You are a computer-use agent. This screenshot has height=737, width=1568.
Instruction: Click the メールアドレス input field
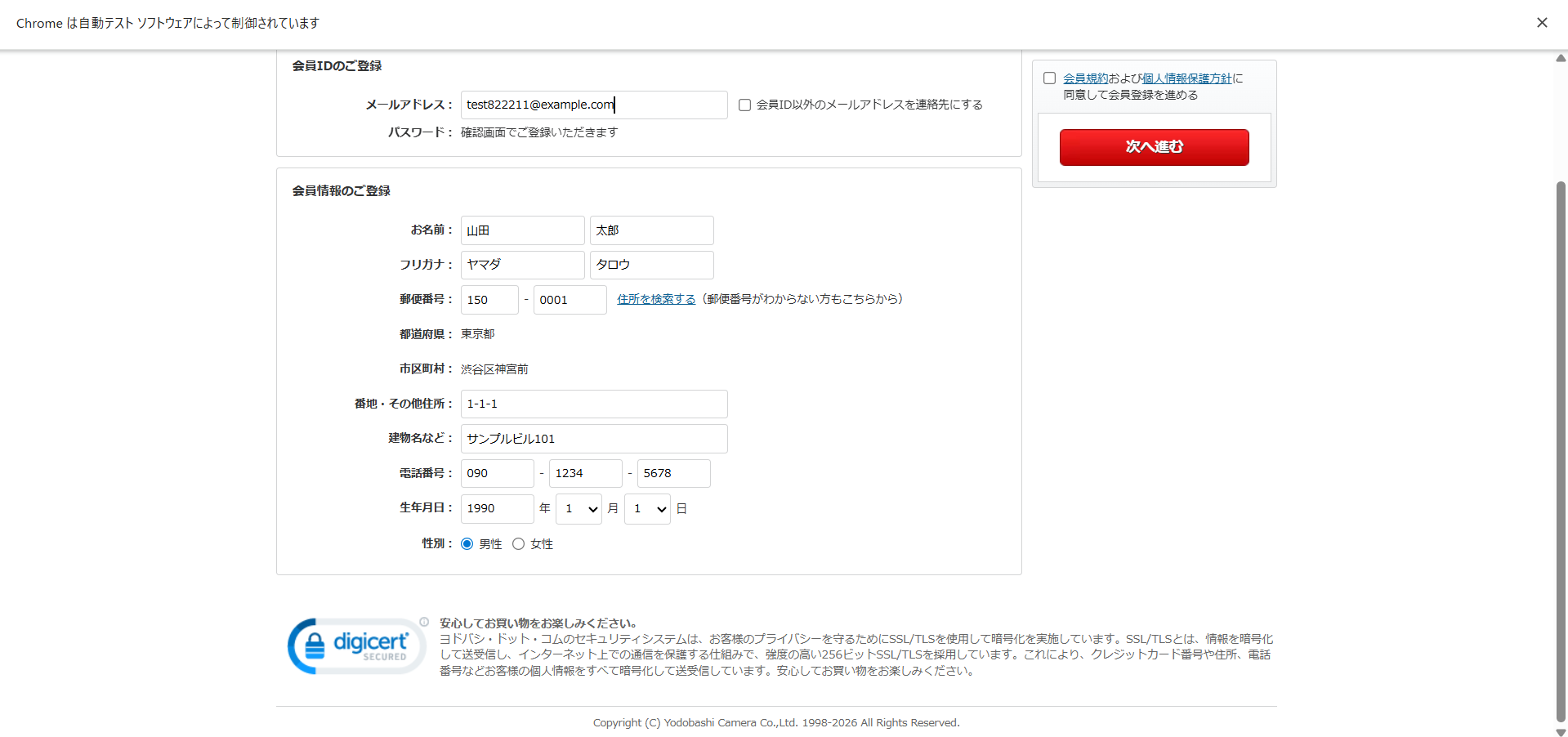click(x=593, y=105)
